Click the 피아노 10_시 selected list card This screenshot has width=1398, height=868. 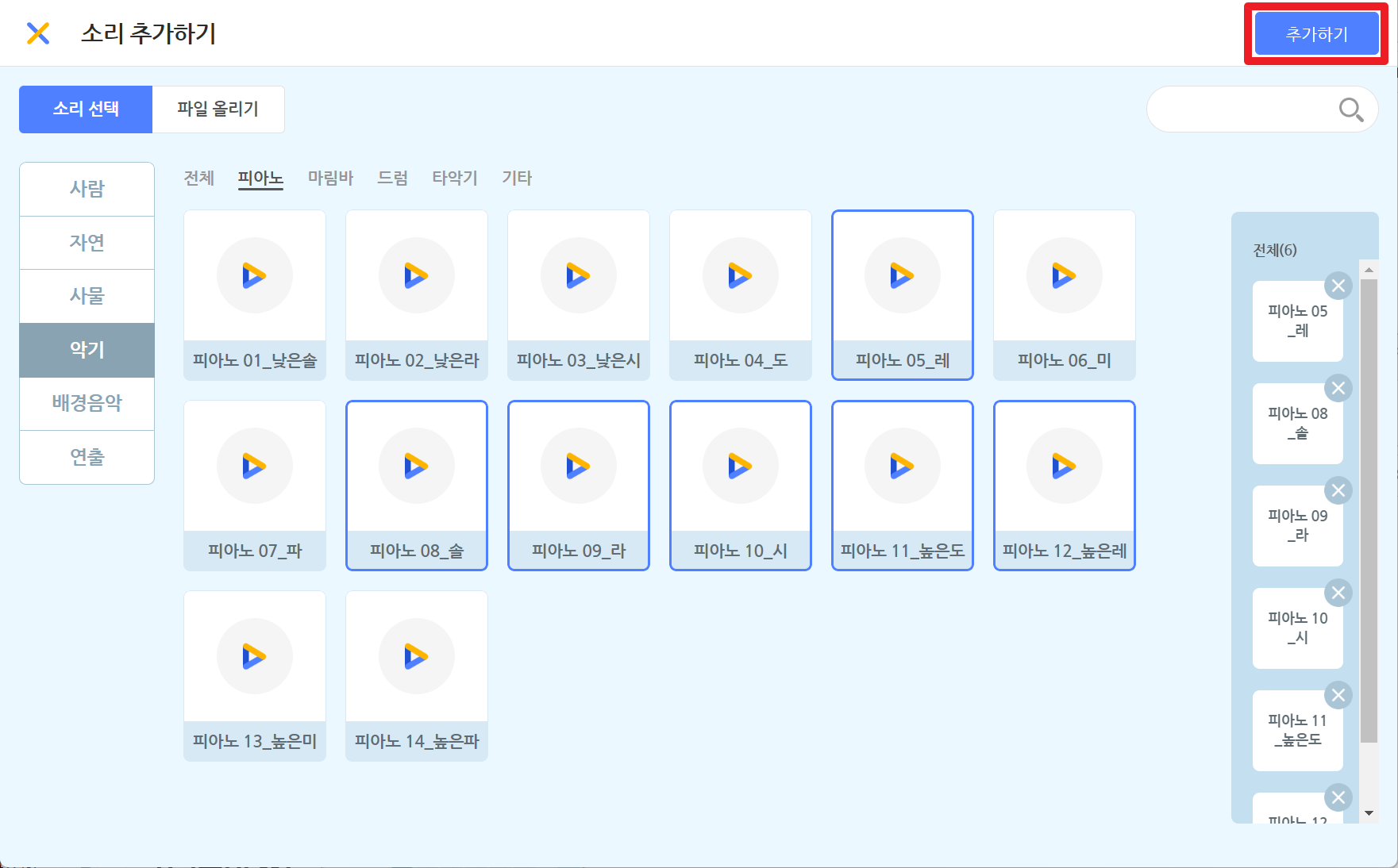(x=1297, y=628)
